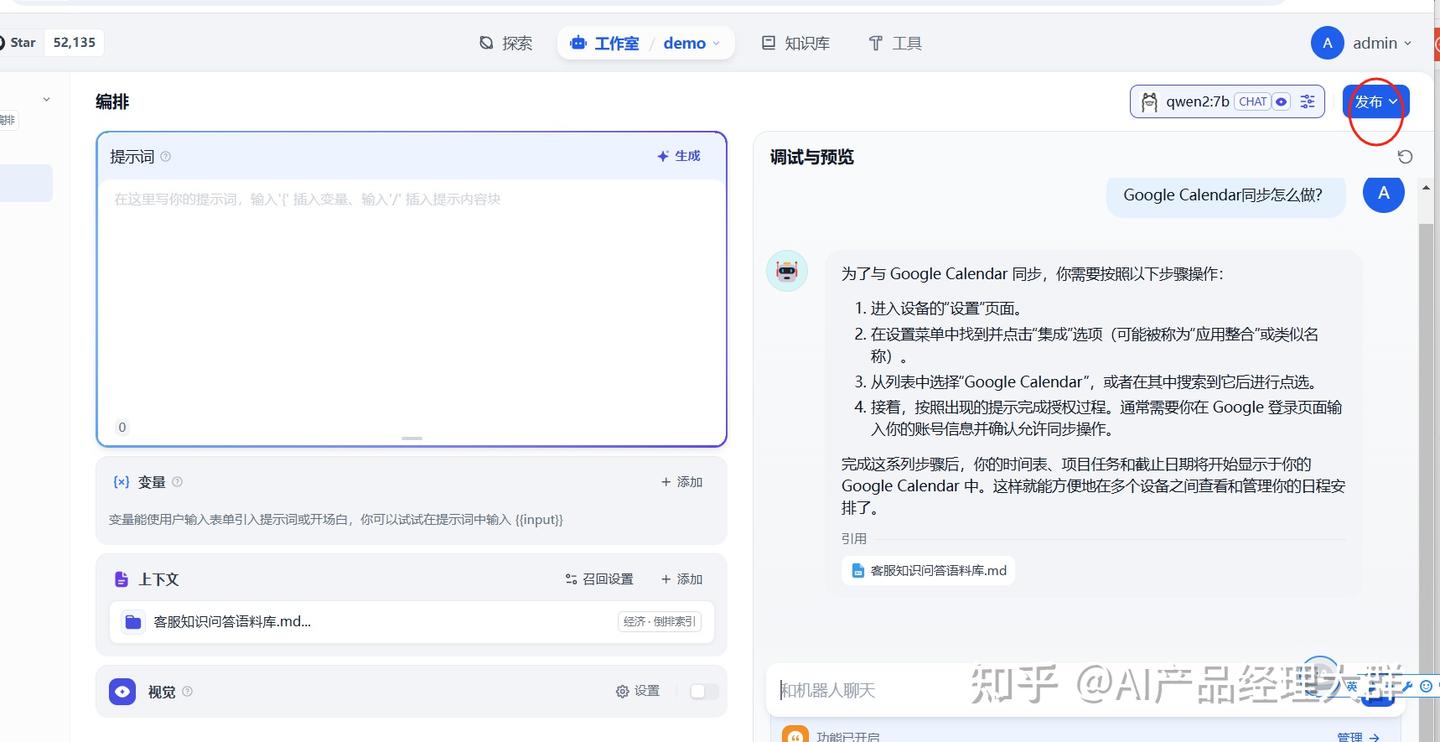
Task: Open model parameter settings sliders icon
Action: pos(1307,101)
